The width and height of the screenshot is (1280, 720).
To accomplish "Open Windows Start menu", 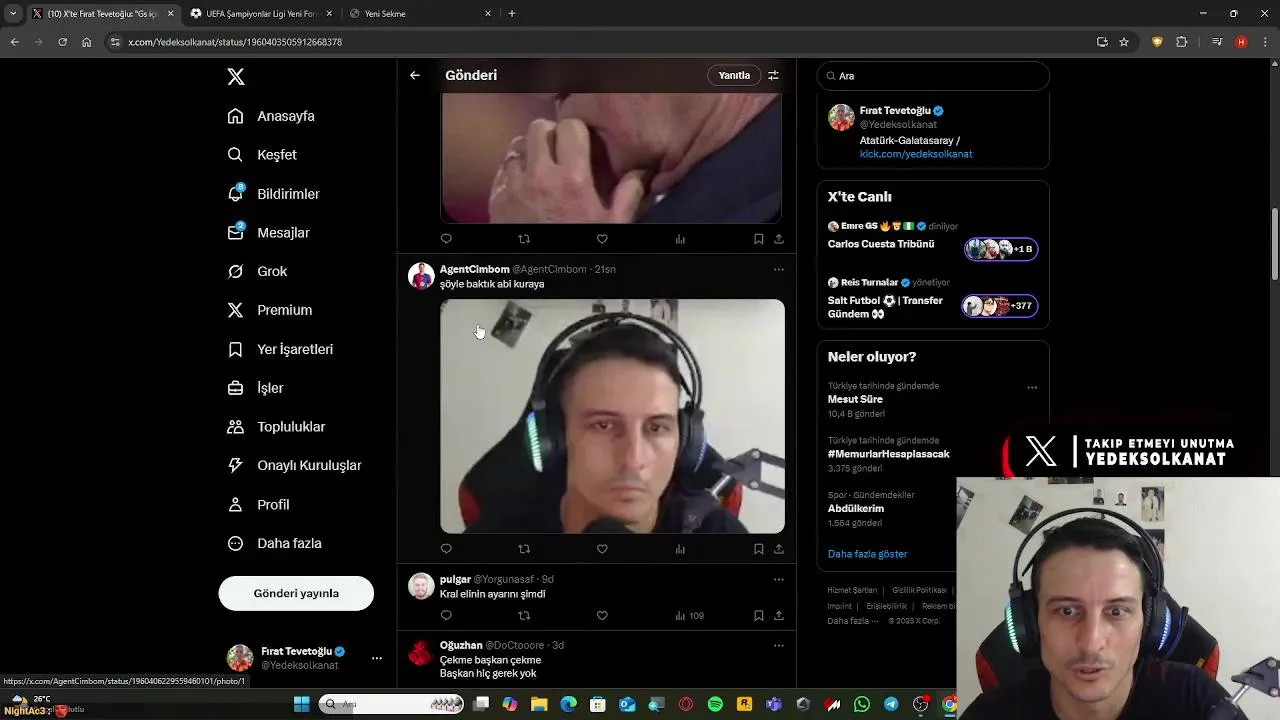I will coord(301,704).
